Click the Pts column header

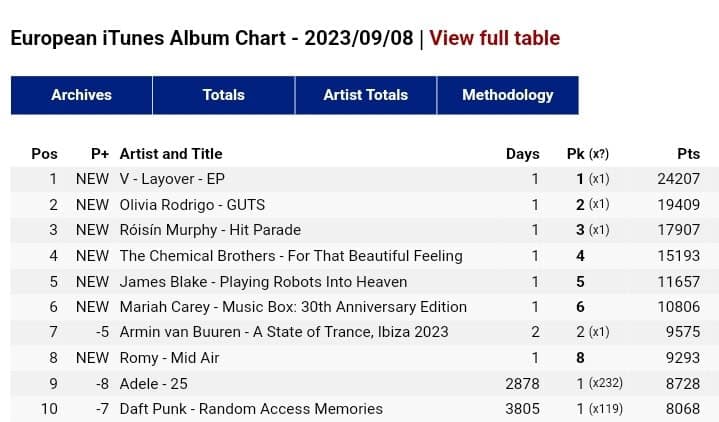coord(688,154)
